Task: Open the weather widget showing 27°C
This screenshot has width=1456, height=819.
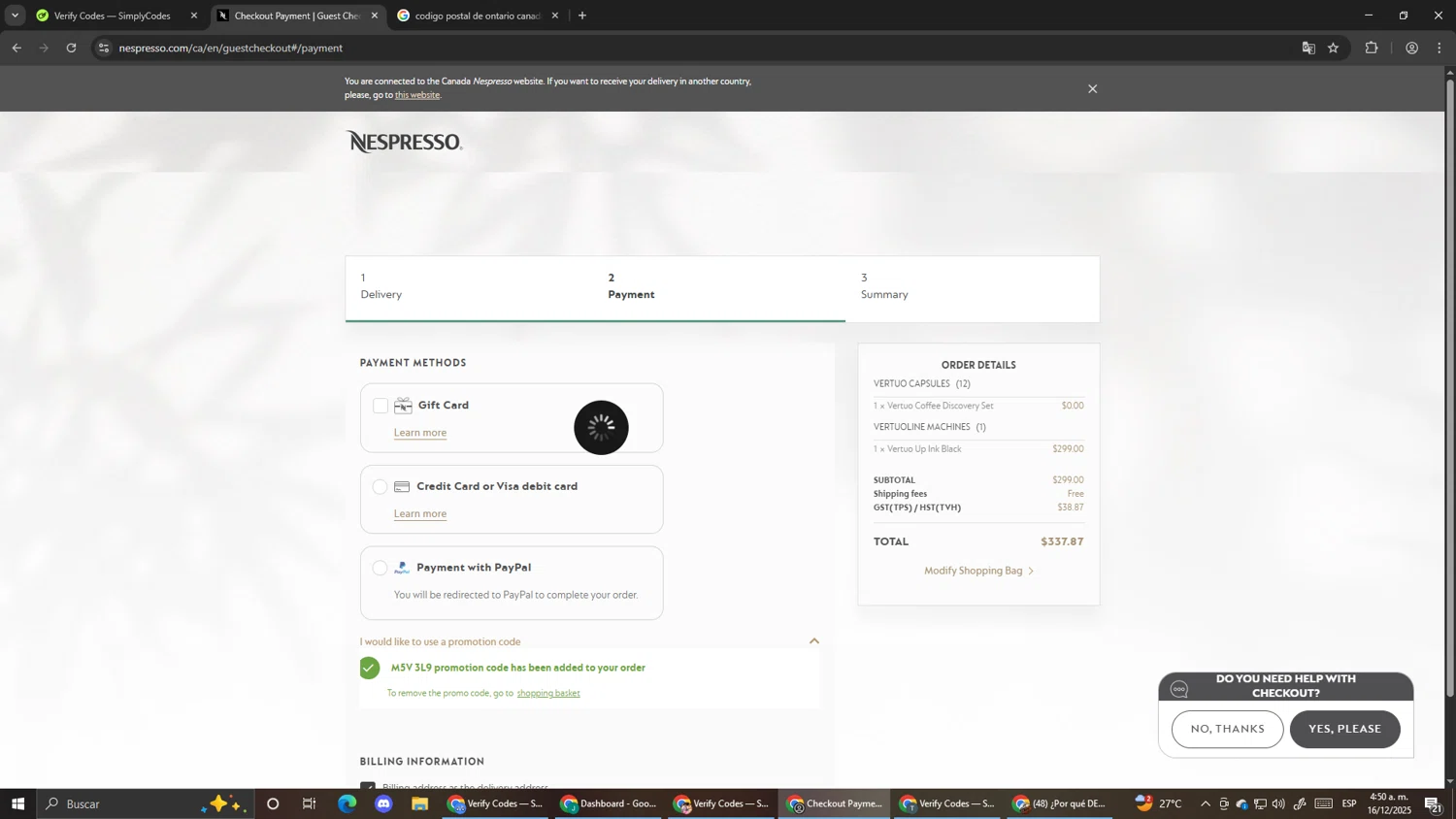Action: (1159, 803)
